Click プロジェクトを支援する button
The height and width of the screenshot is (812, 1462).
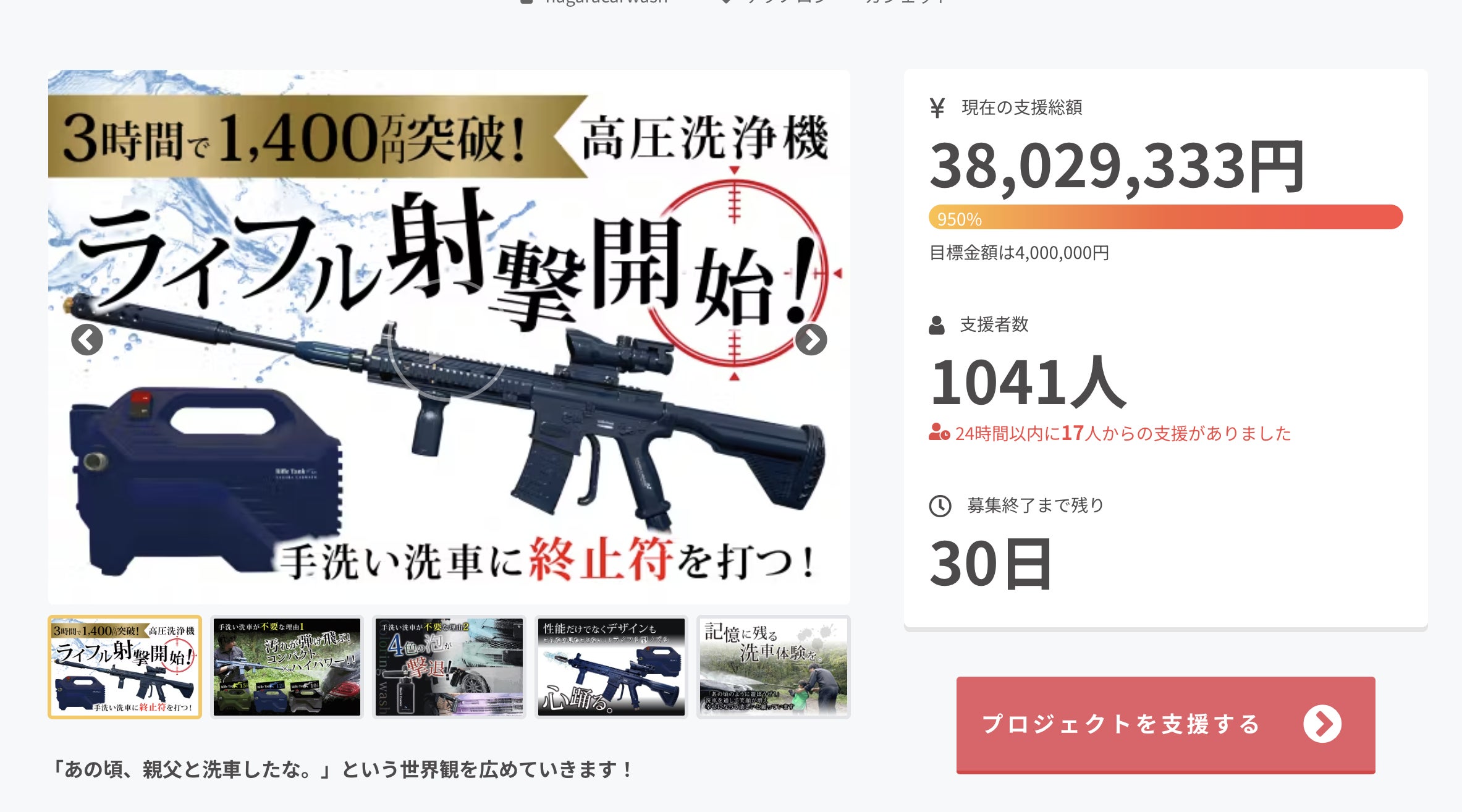click(1165, 724)
